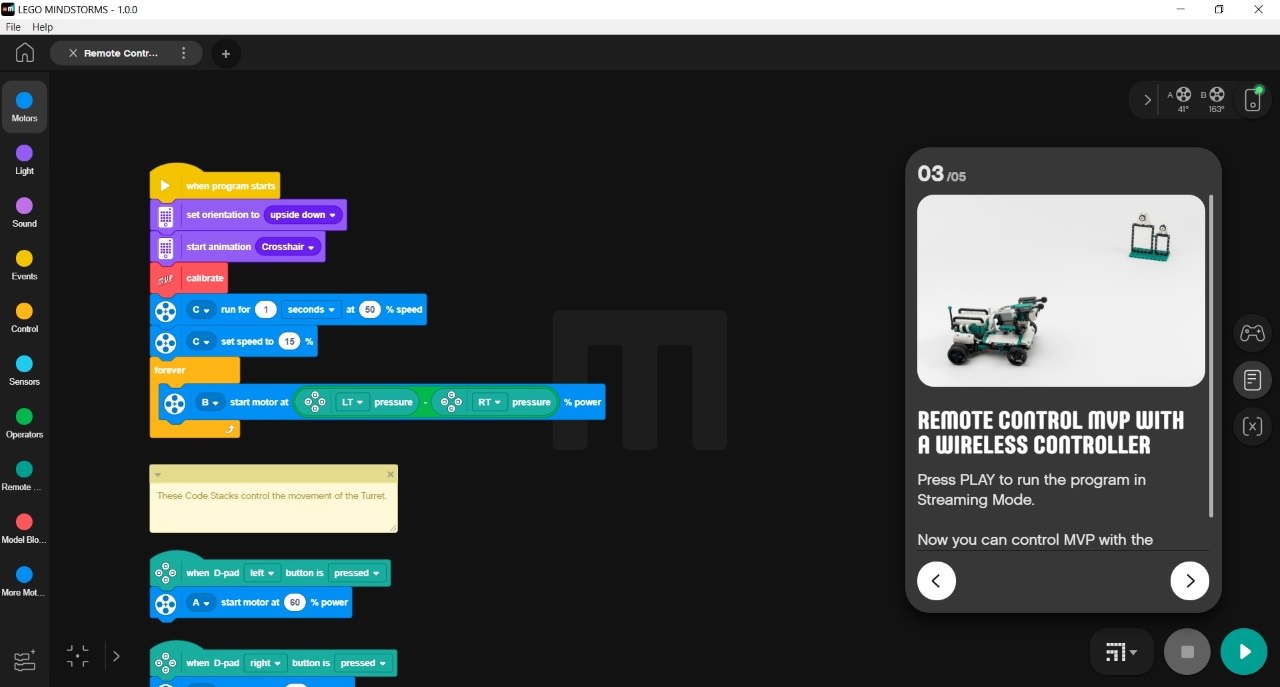Click the set speed value 15
Screen dimensions: 1280x687
290,342
